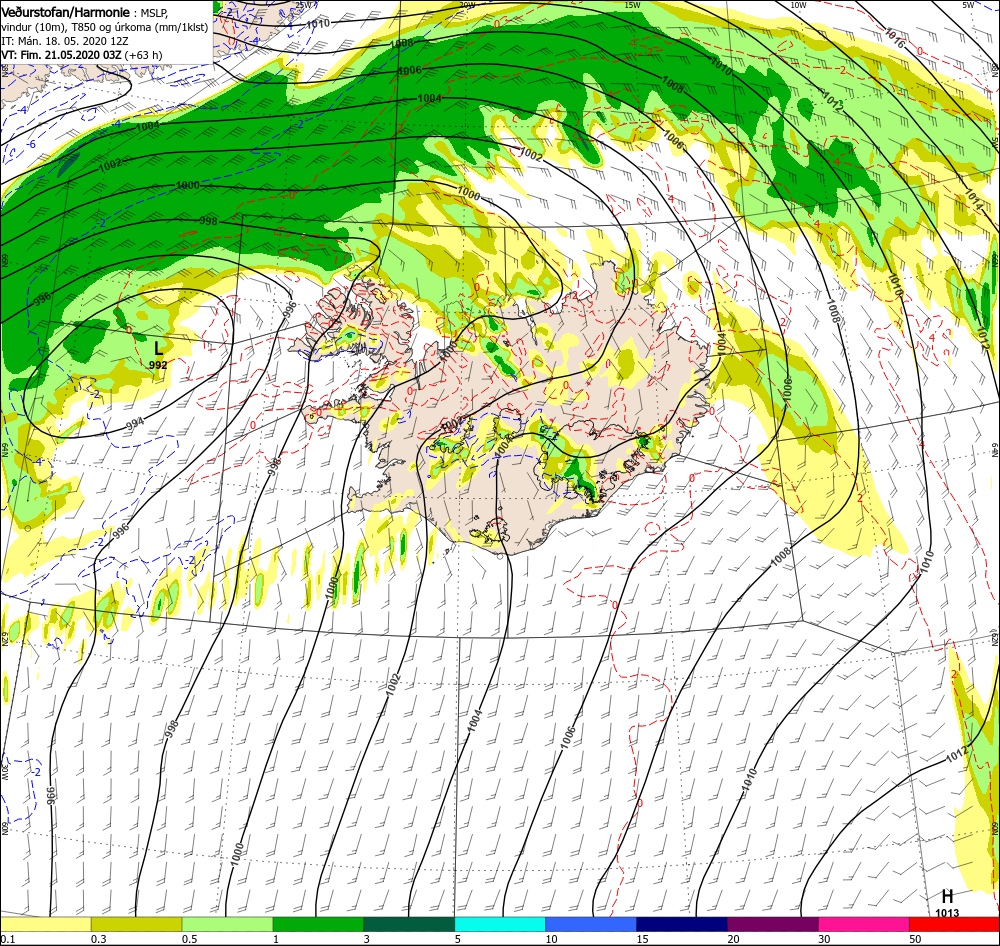Click the pink 30–50 legend band
The height and width of the screenshot is (946, 1000).
coord(864,924)
